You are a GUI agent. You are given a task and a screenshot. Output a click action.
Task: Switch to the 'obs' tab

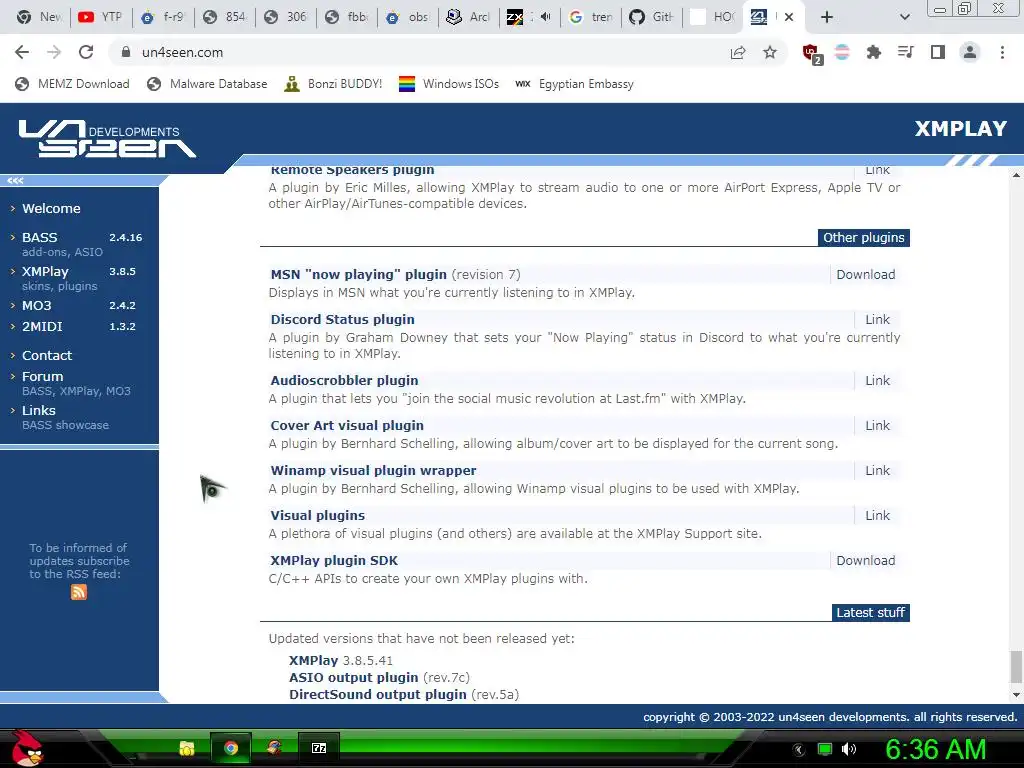407,17
